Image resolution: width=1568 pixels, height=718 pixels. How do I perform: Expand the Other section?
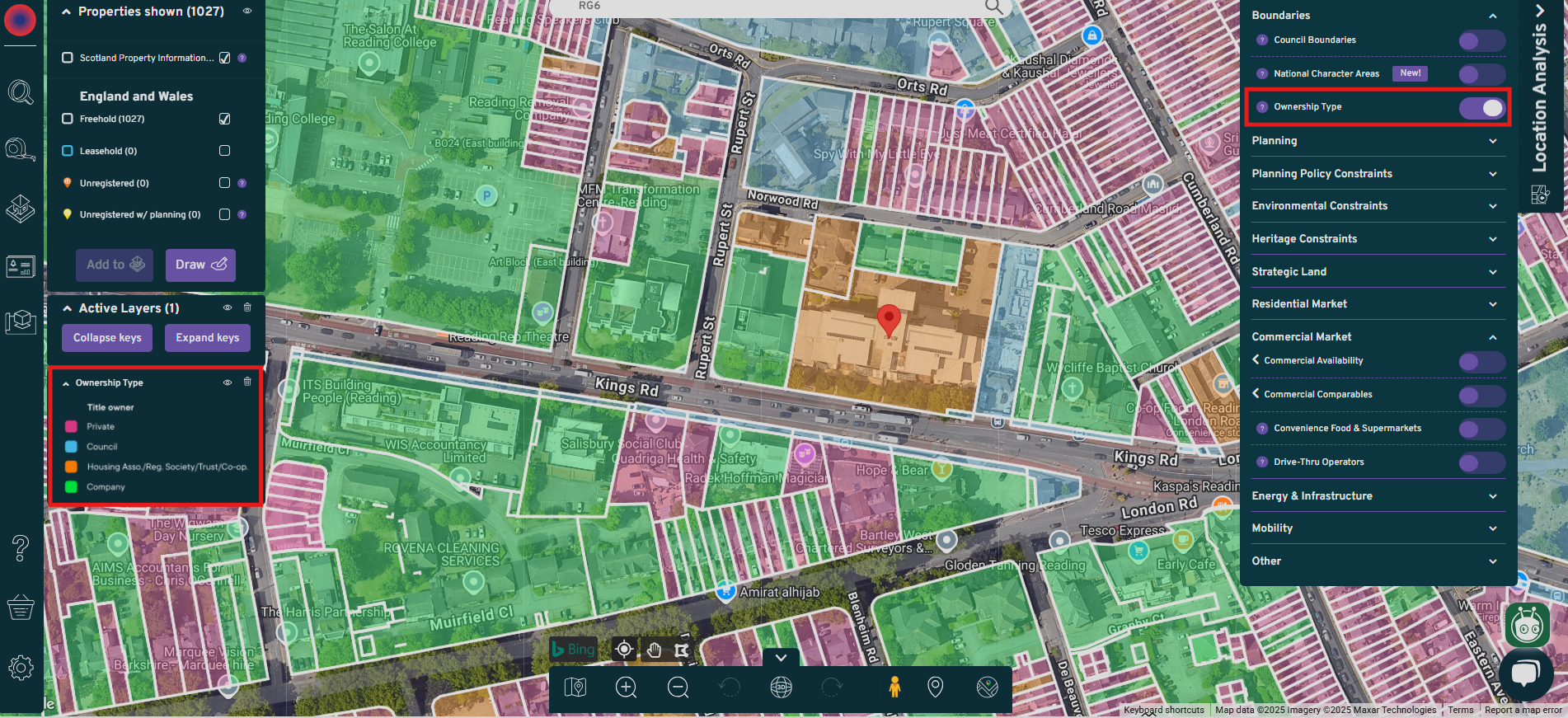pyautogui.click(x=1493, y=561)
